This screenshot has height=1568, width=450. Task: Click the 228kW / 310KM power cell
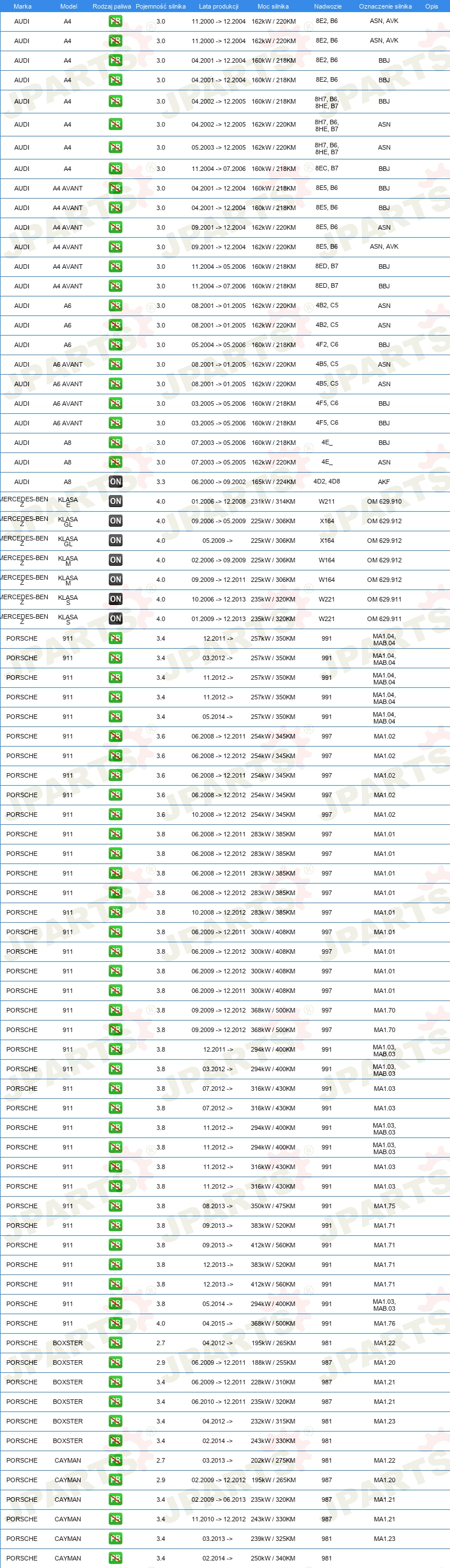273,1381
